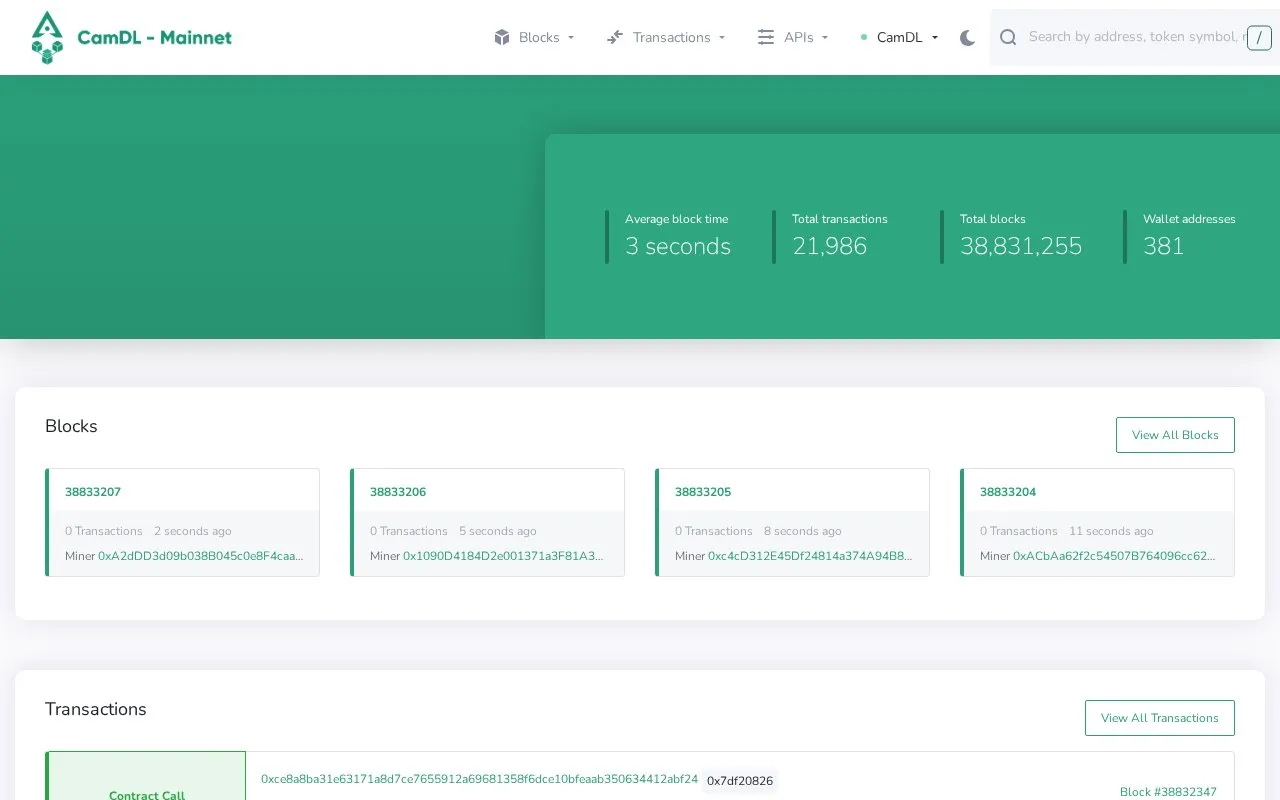Open the CamDL network menu label

click(x=900, y=37)
